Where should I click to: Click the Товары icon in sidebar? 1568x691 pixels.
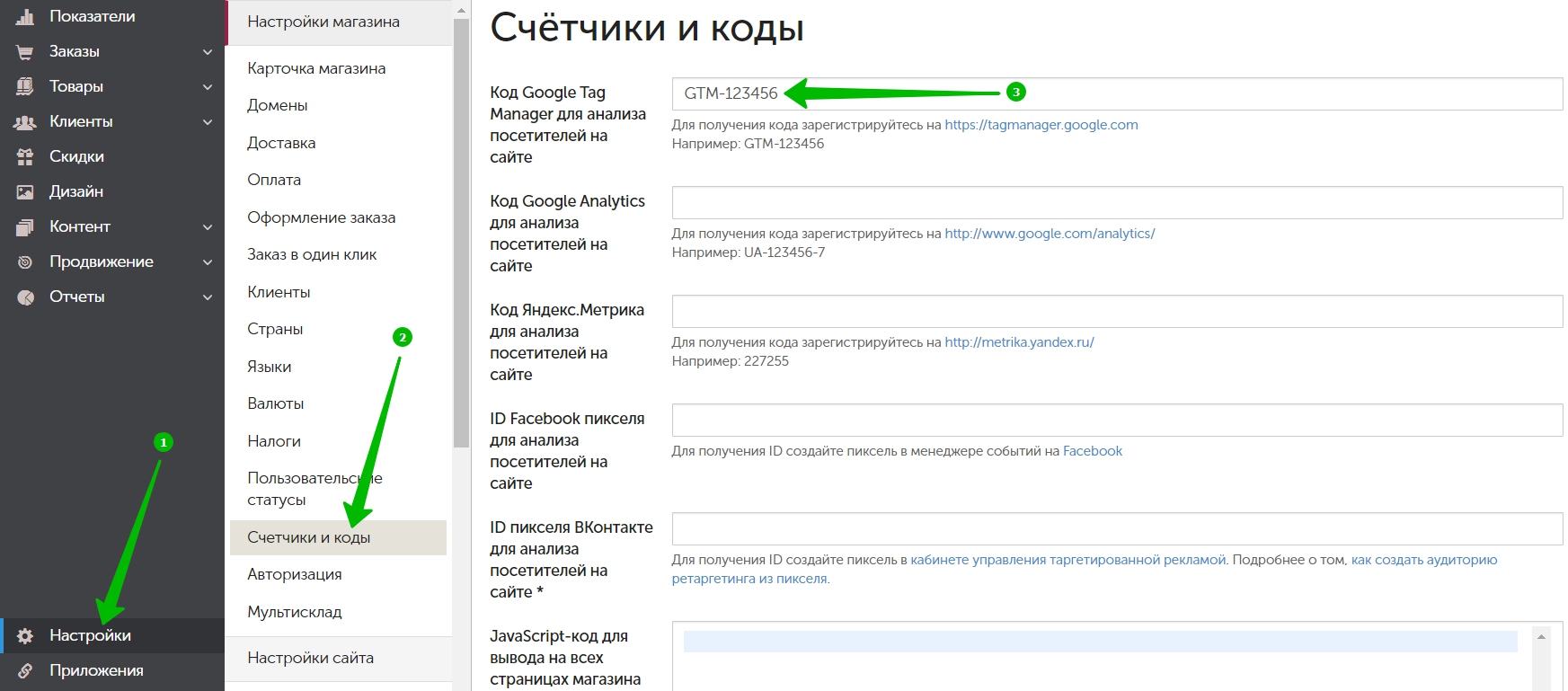click(x=25, y=86)
